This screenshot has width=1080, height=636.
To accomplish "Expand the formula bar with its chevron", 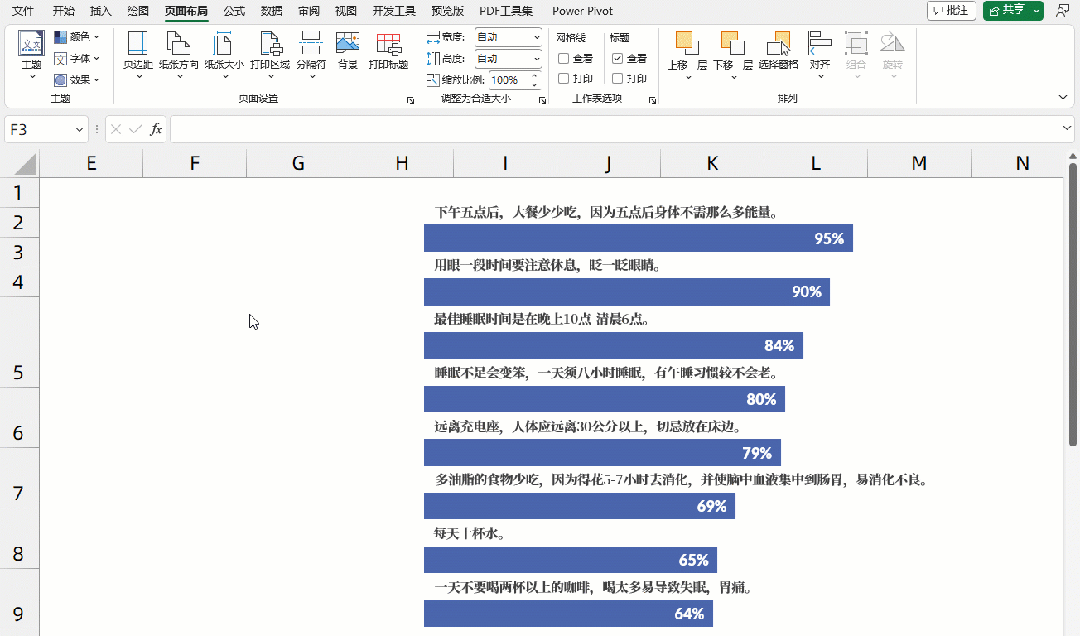I will 1067,128.
